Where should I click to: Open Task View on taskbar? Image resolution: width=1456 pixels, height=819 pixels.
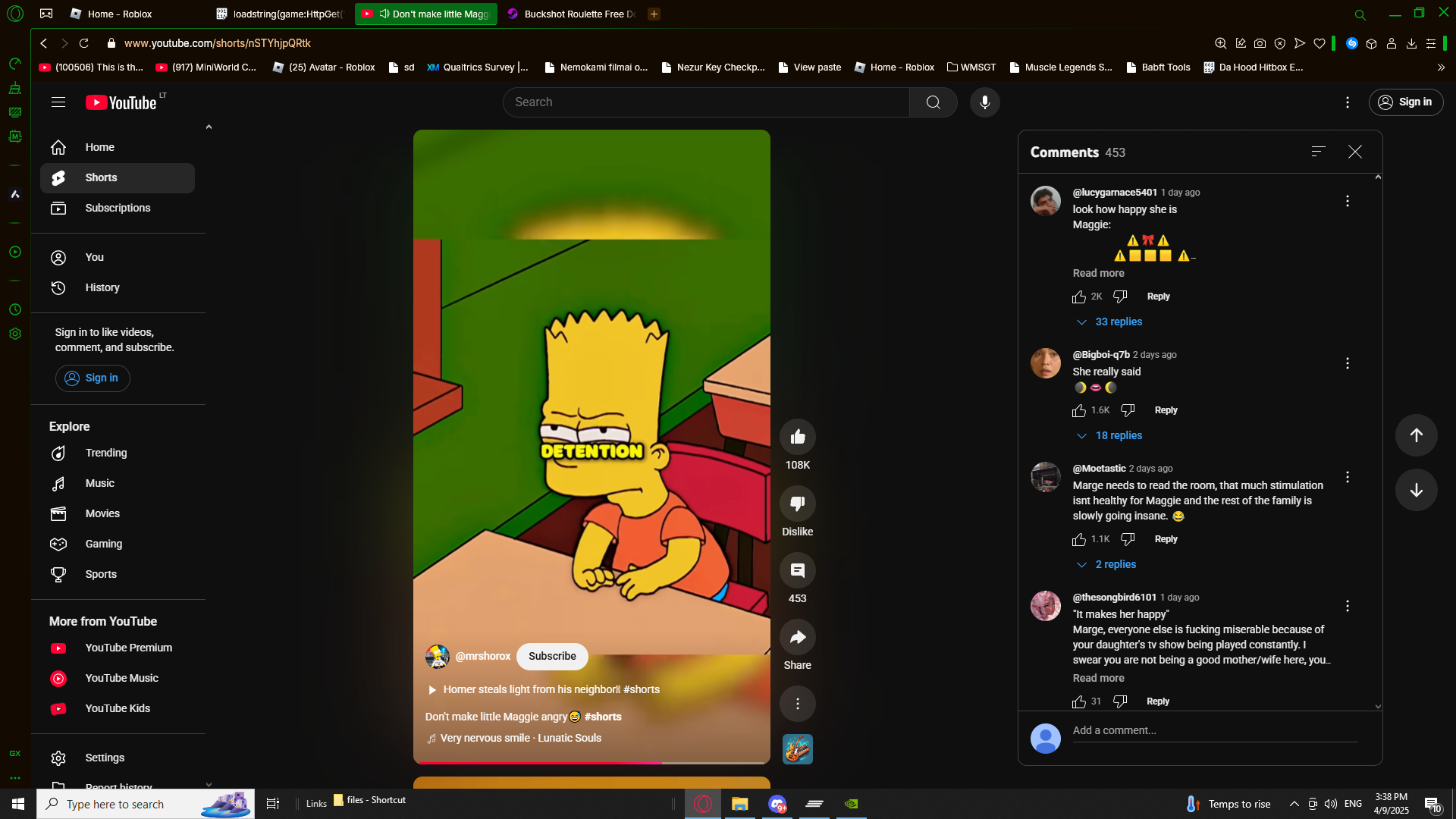pyautogui.click(x=273, y=804)
